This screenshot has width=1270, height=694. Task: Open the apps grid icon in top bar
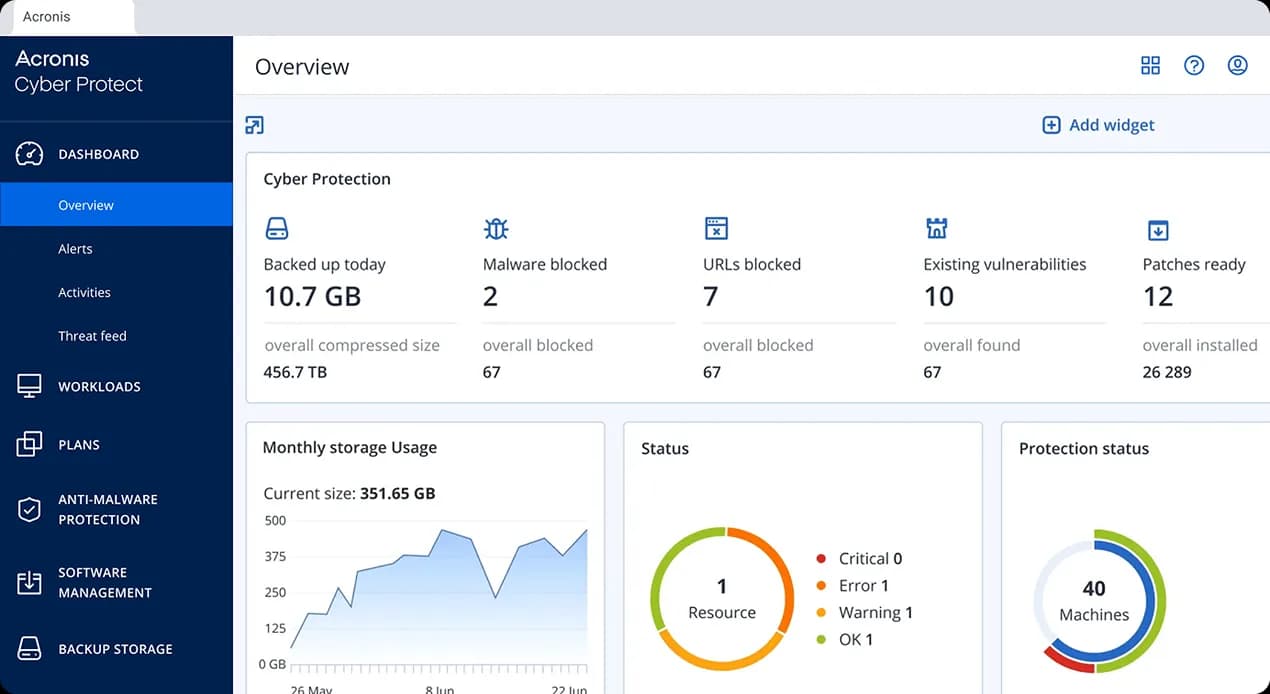pos(1150,65)
